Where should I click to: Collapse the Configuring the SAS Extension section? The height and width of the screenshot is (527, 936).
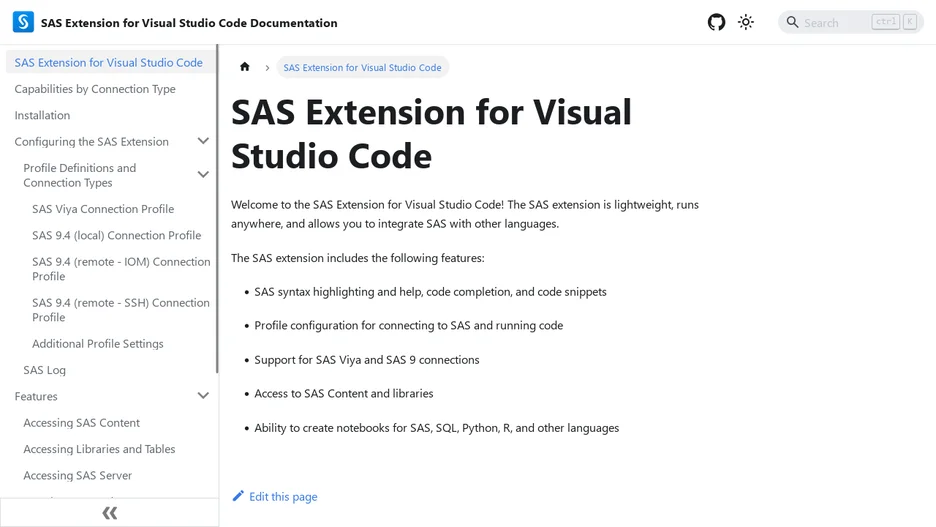click(x=204, y=141)
